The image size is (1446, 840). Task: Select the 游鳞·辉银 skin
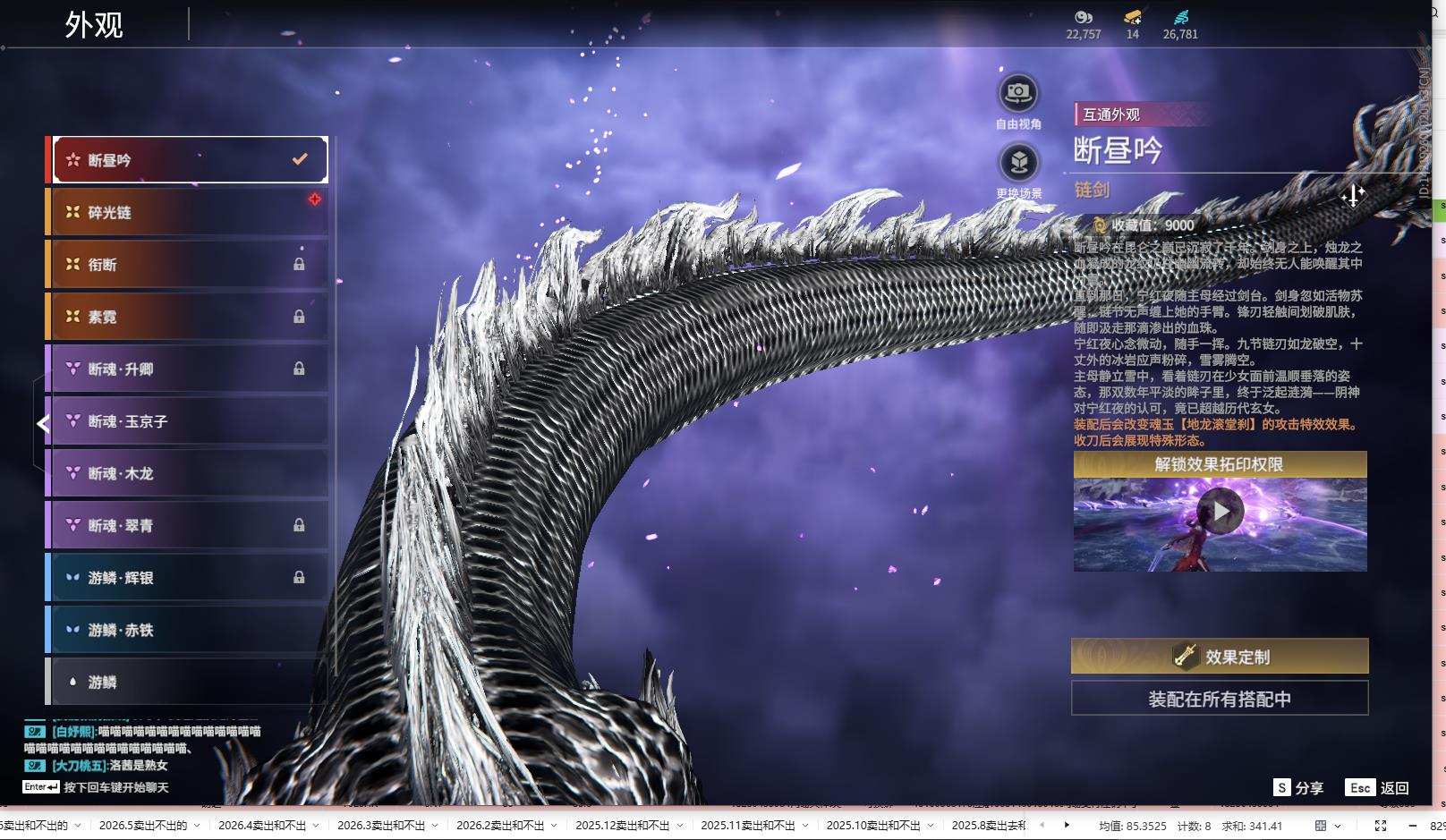[190, 577]
